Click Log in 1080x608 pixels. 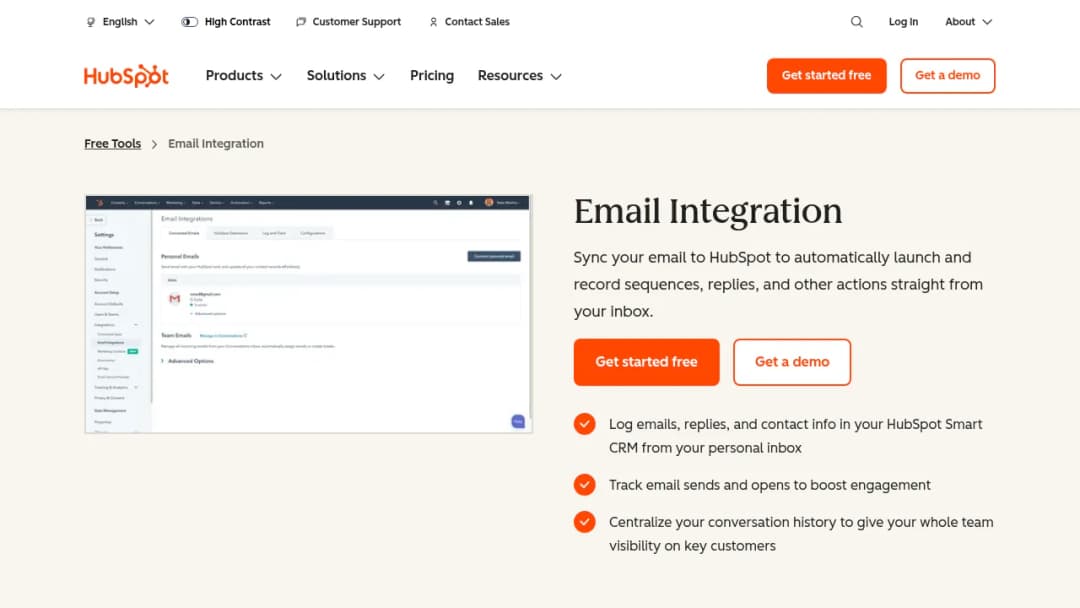tap(903, 22)
